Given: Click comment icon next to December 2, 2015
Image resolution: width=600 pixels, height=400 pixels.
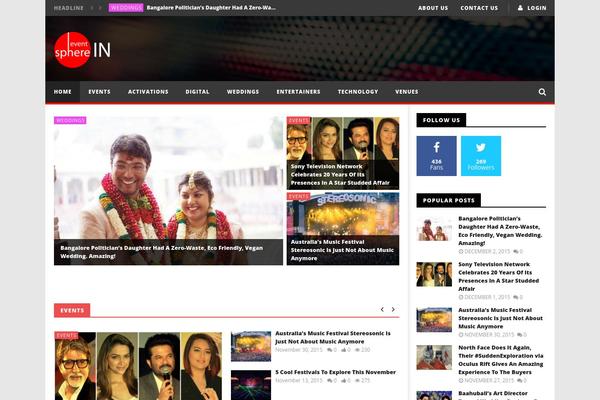Looking at the screenshot, I should coord(515,251).
